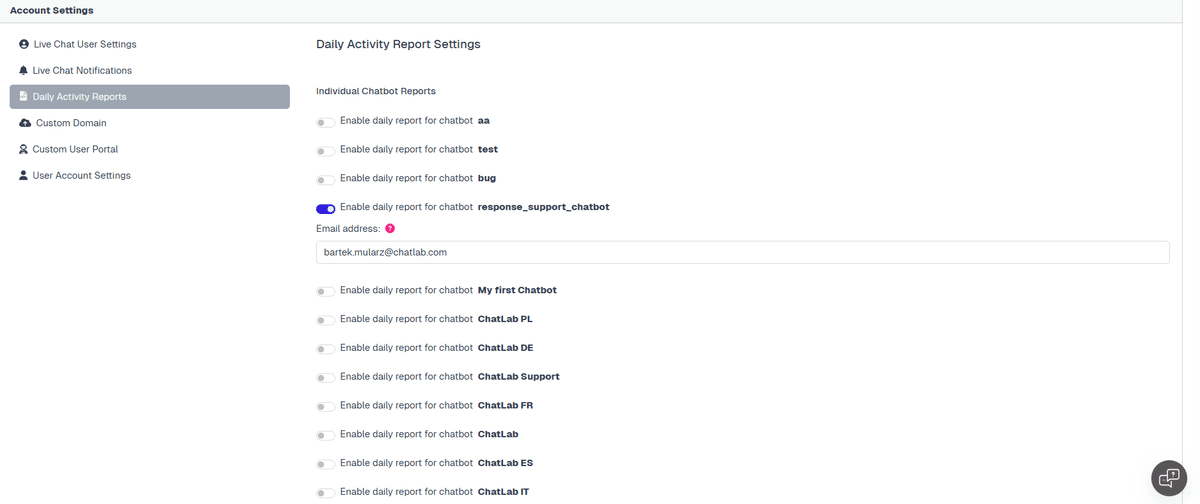Open Live Chat Notifications settings
The width and height of the screenshot is (1200, 504).
point(82,71)
